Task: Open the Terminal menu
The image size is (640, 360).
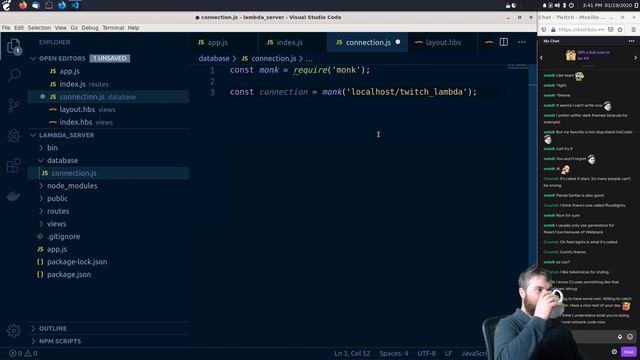Action: 113,28
